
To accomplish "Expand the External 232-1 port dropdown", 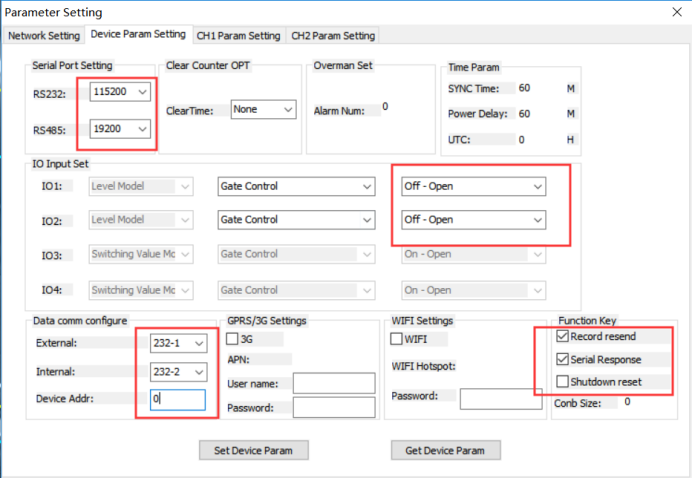I will (178, 343).
